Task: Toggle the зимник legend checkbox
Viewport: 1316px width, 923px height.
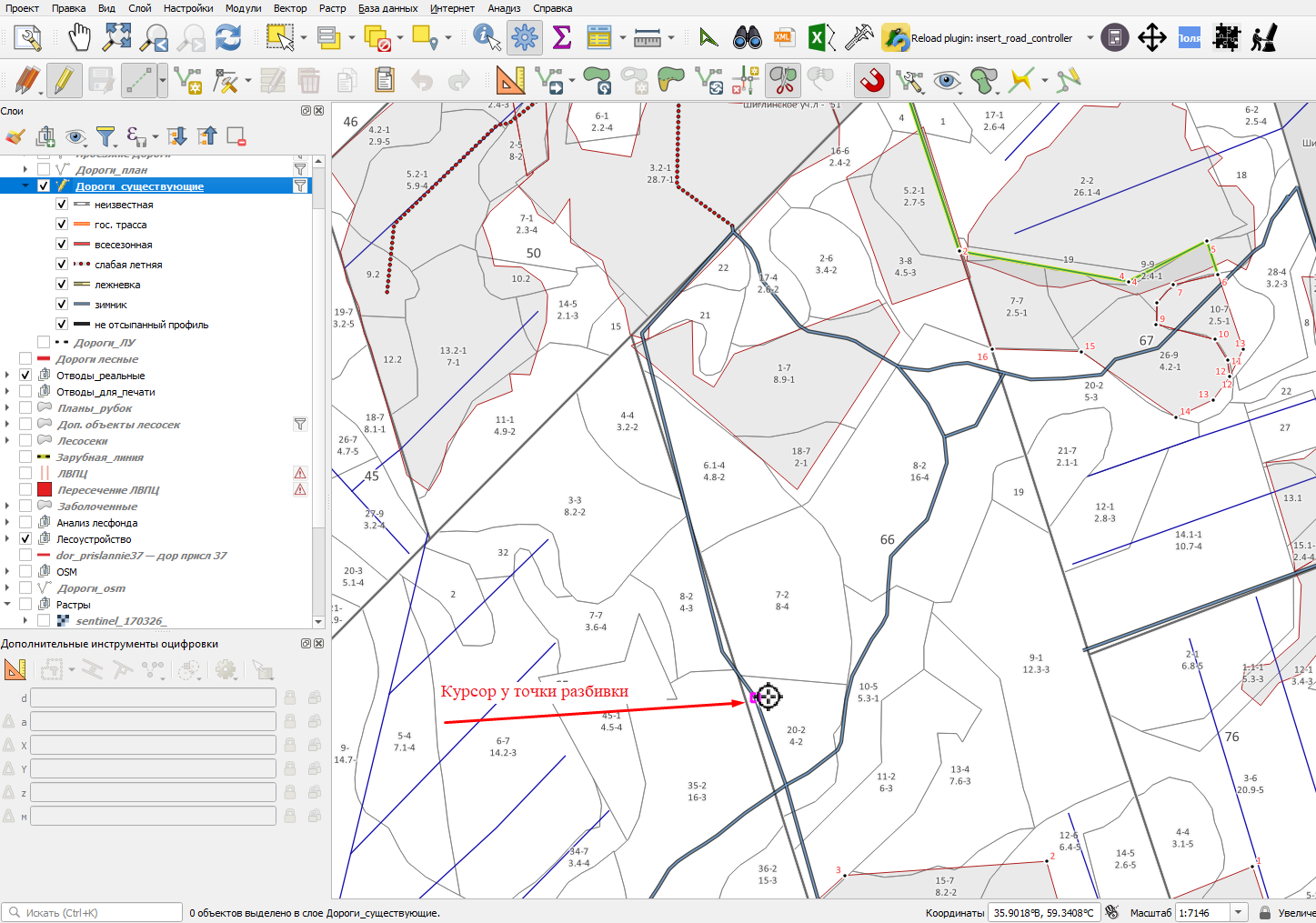Action: 62,304
